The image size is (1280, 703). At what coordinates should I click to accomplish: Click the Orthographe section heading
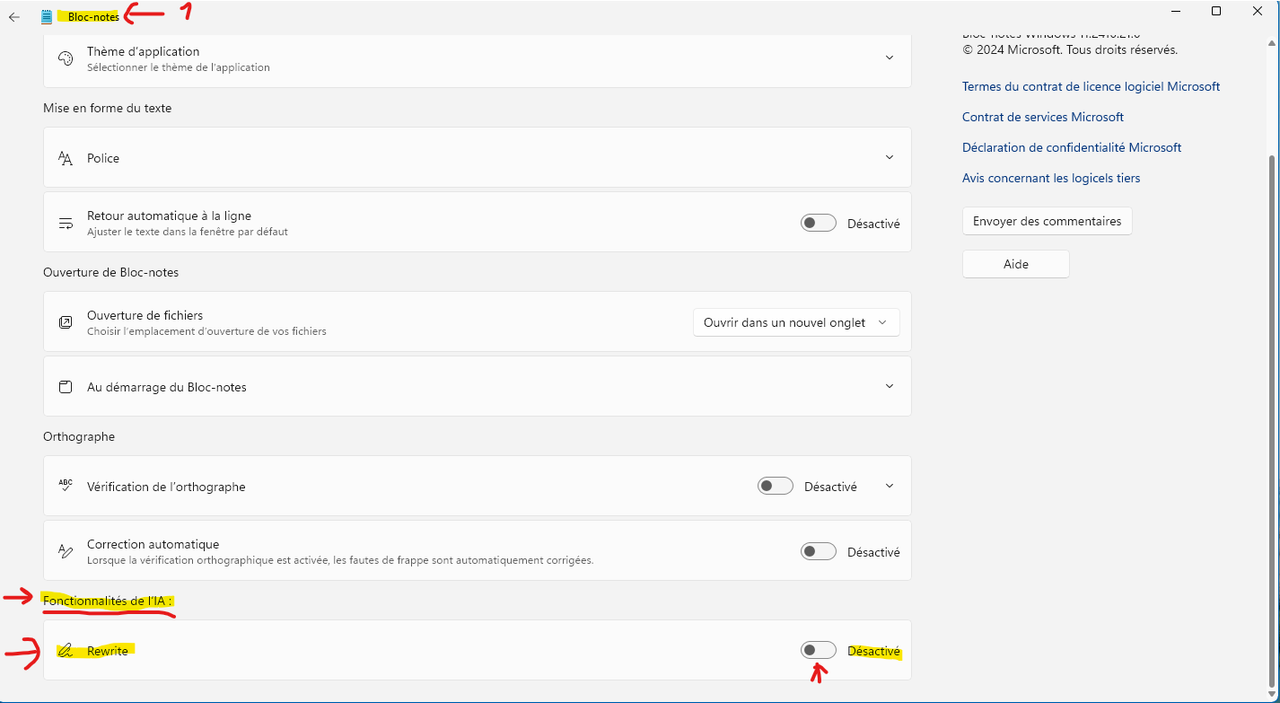[x=79, y=437]
